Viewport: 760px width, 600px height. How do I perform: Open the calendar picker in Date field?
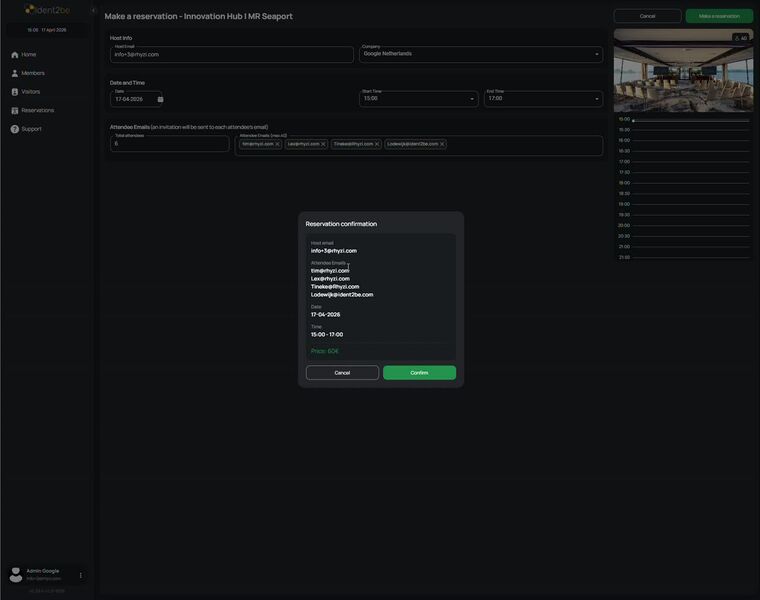[160, 99]
